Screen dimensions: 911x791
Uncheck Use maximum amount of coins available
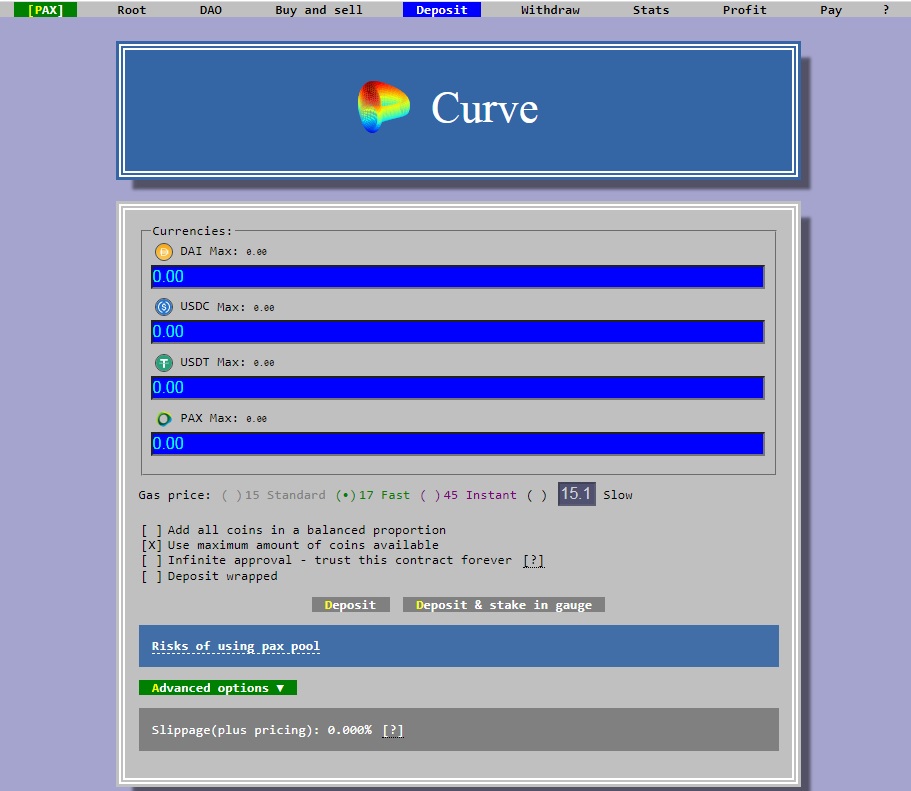151,545
